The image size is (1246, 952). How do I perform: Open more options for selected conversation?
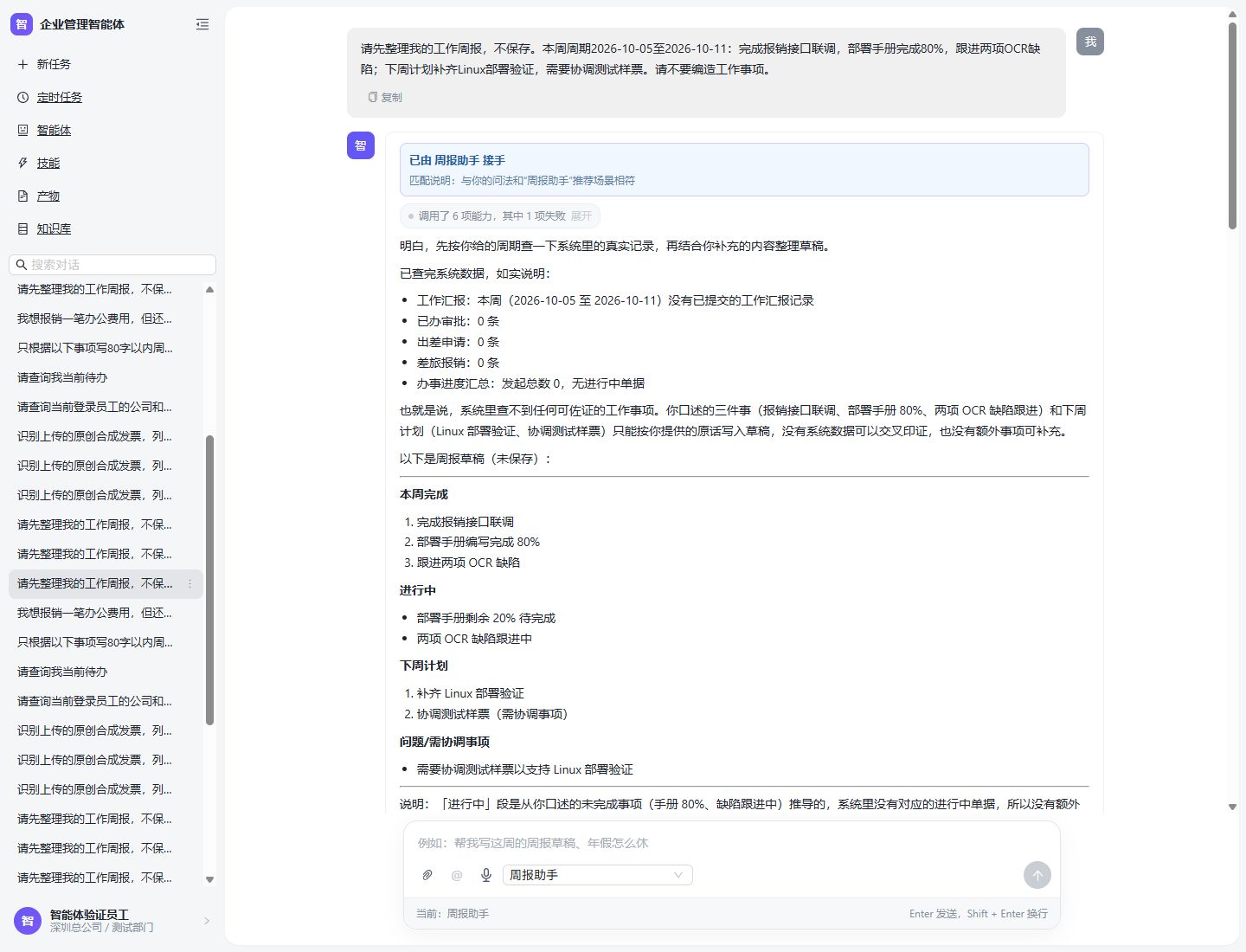tap(190, 583)
